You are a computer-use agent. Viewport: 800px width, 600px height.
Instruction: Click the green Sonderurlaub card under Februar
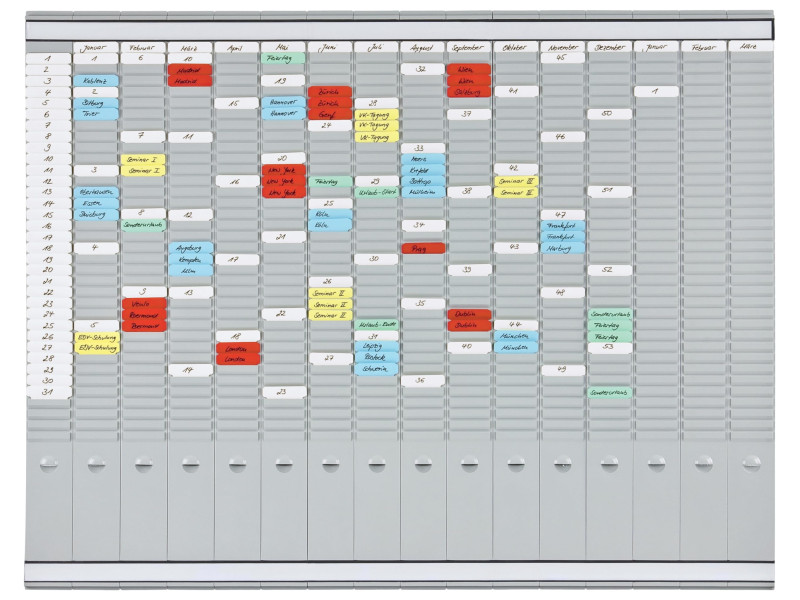(144, 224)
